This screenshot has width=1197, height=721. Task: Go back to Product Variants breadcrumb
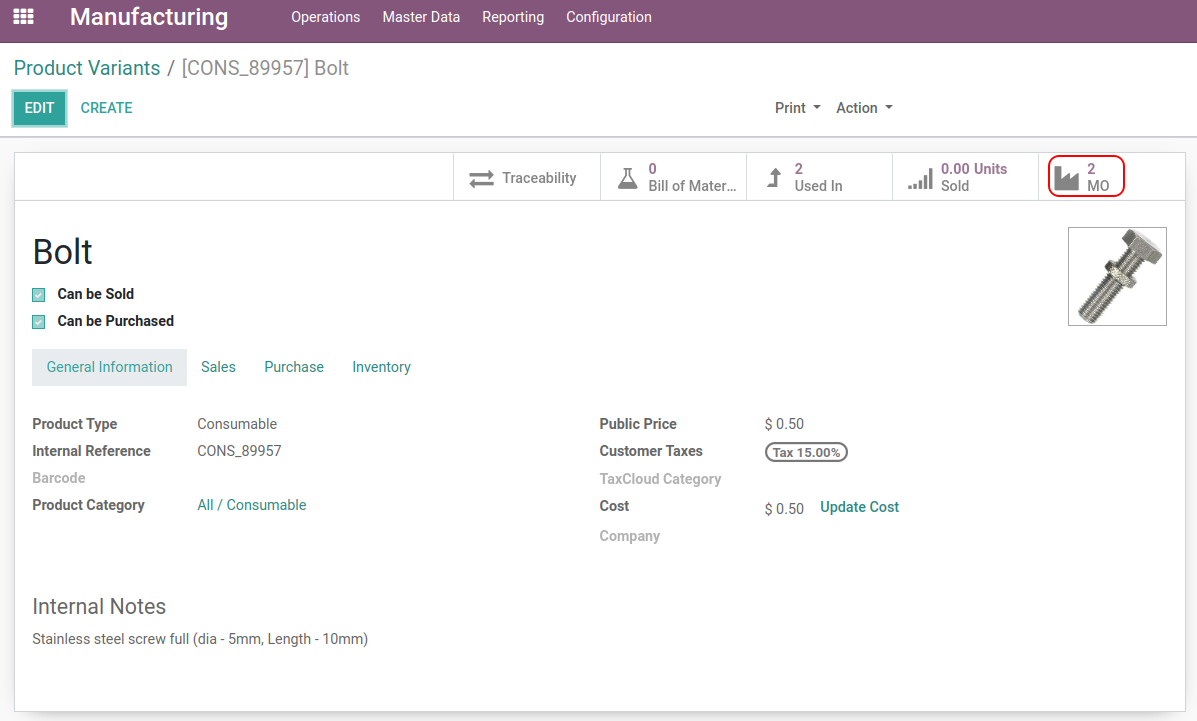click(87, 68)
